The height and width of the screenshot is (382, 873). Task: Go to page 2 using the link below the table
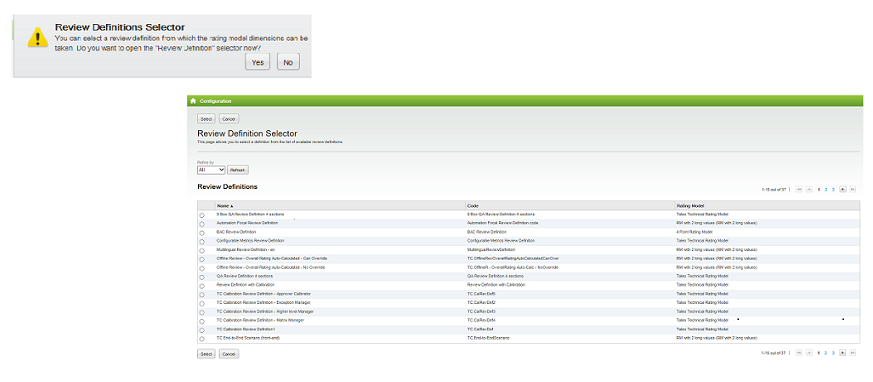[x=826, y=352]
